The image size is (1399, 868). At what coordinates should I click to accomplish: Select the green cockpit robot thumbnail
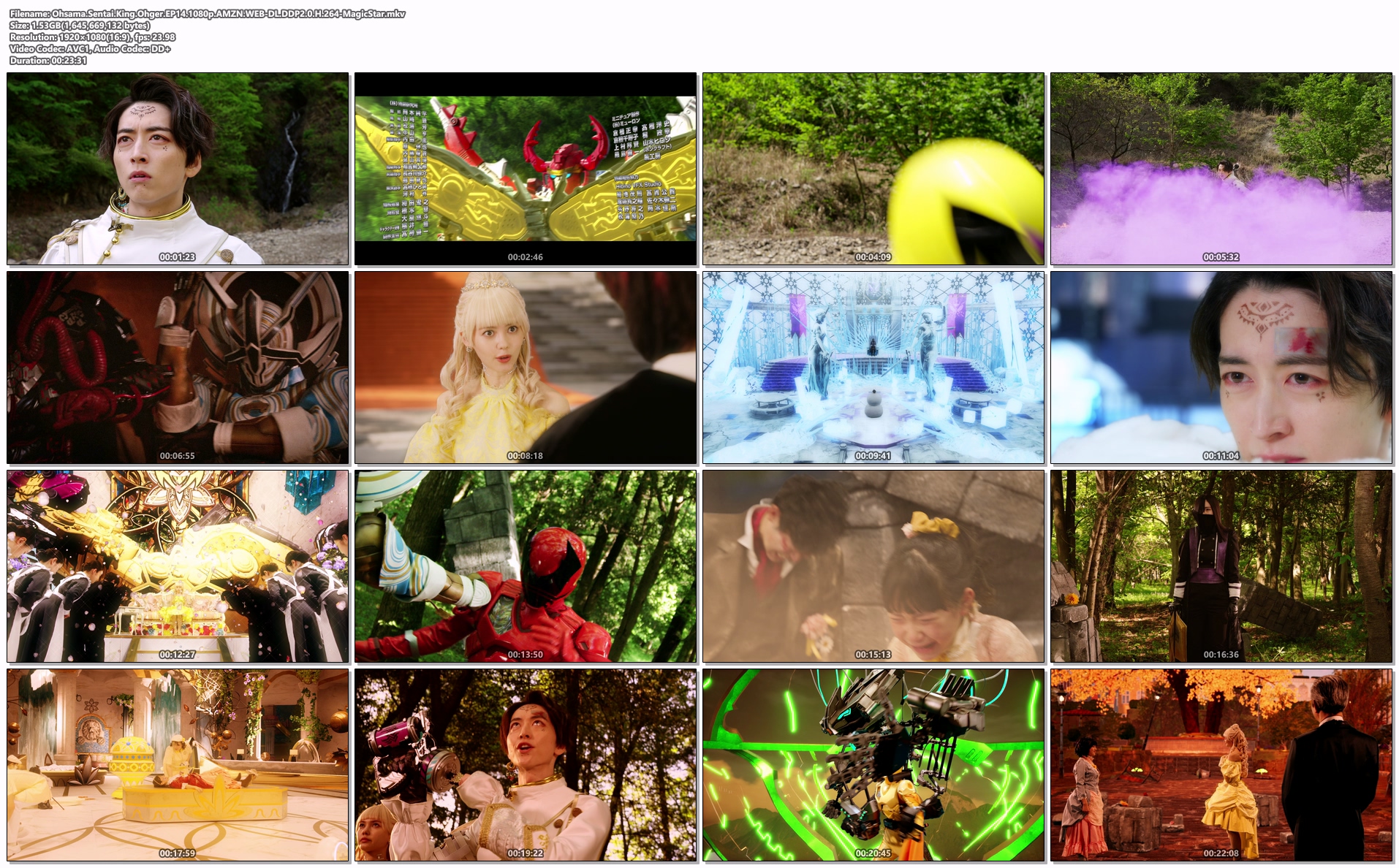[x=873, y=765]
